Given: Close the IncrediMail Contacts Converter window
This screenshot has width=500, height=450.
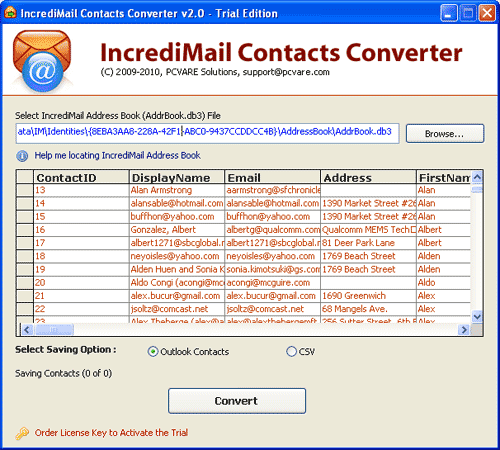Looking at the screenshot, I should [487, 13].
